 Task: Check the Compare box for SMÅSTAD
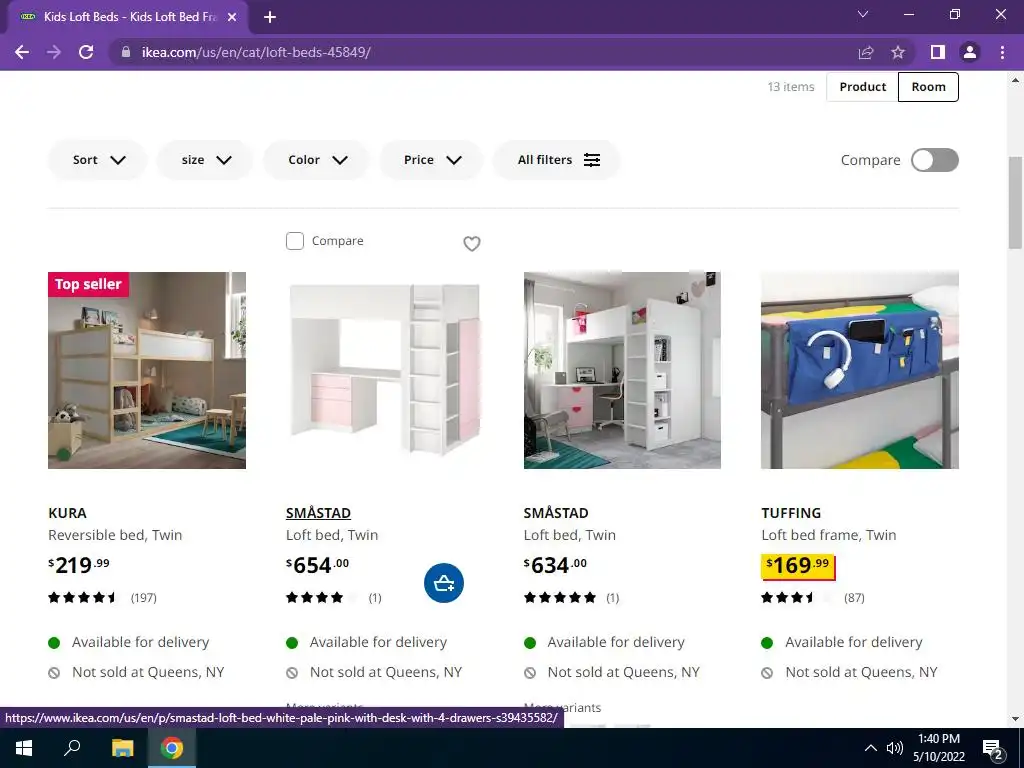click(295, 241)
